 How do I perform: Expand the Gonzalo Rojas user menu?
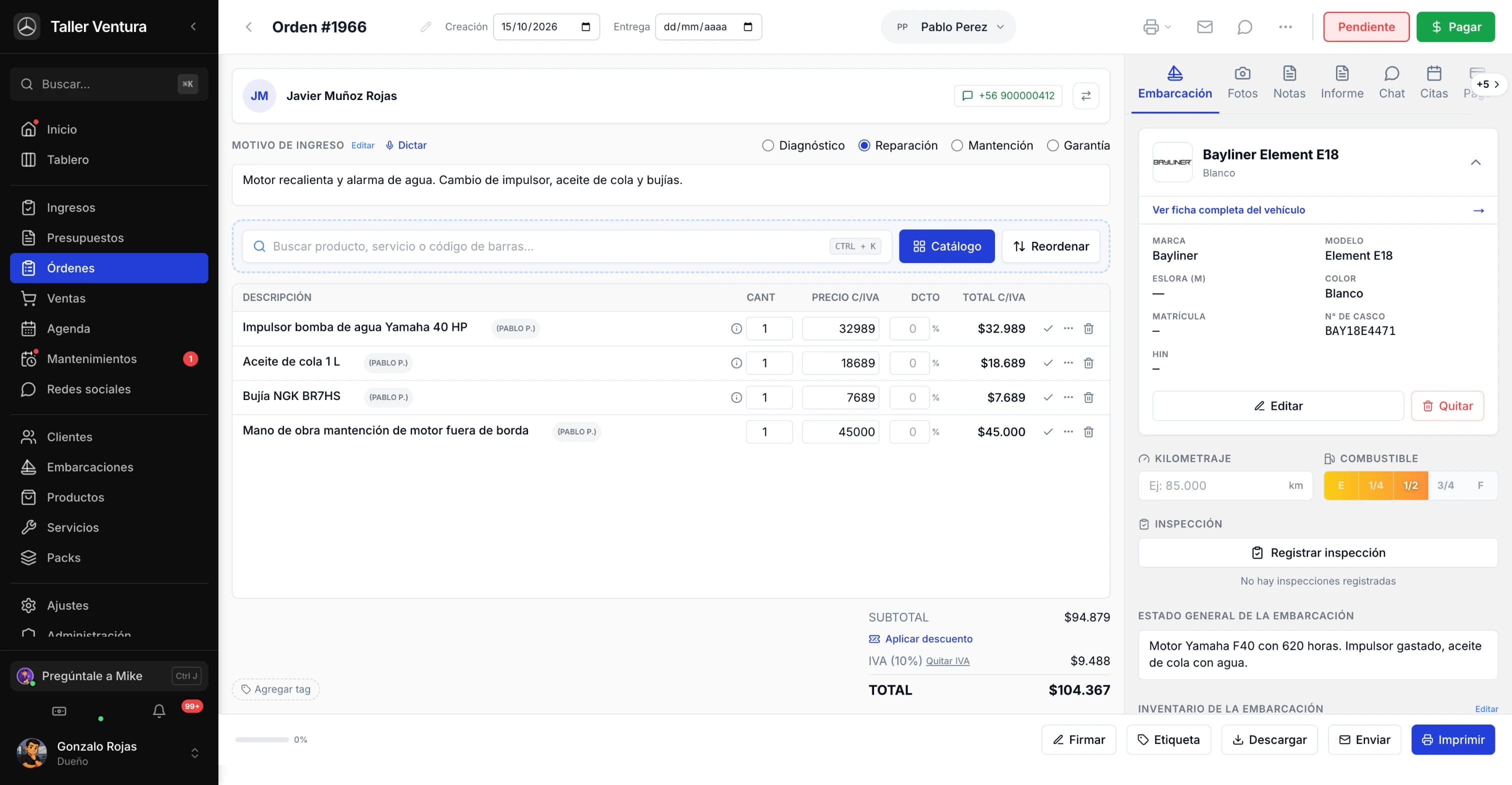point(194,752)
